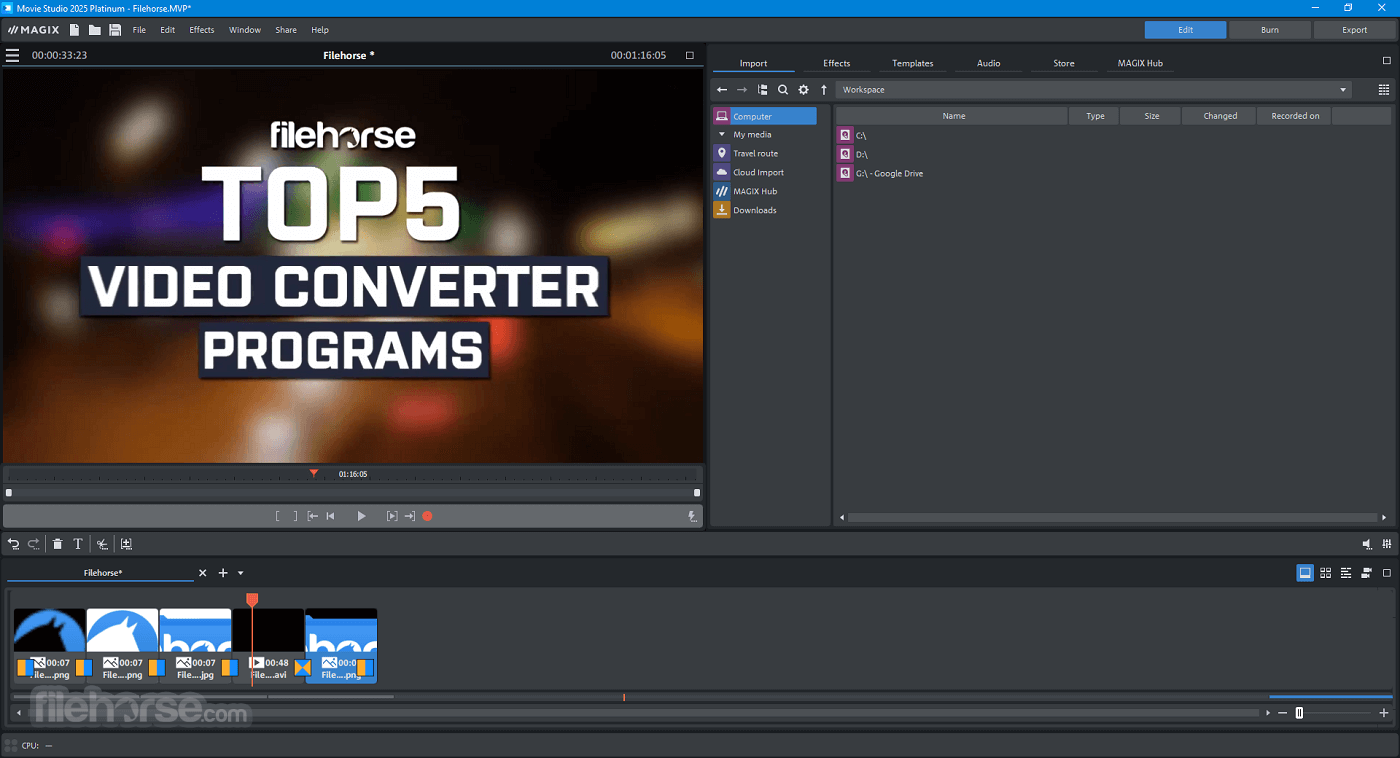Switch to the Effects tab in the Media Pool
Viewport: 1400px width, 758px height.
[837, 63]
